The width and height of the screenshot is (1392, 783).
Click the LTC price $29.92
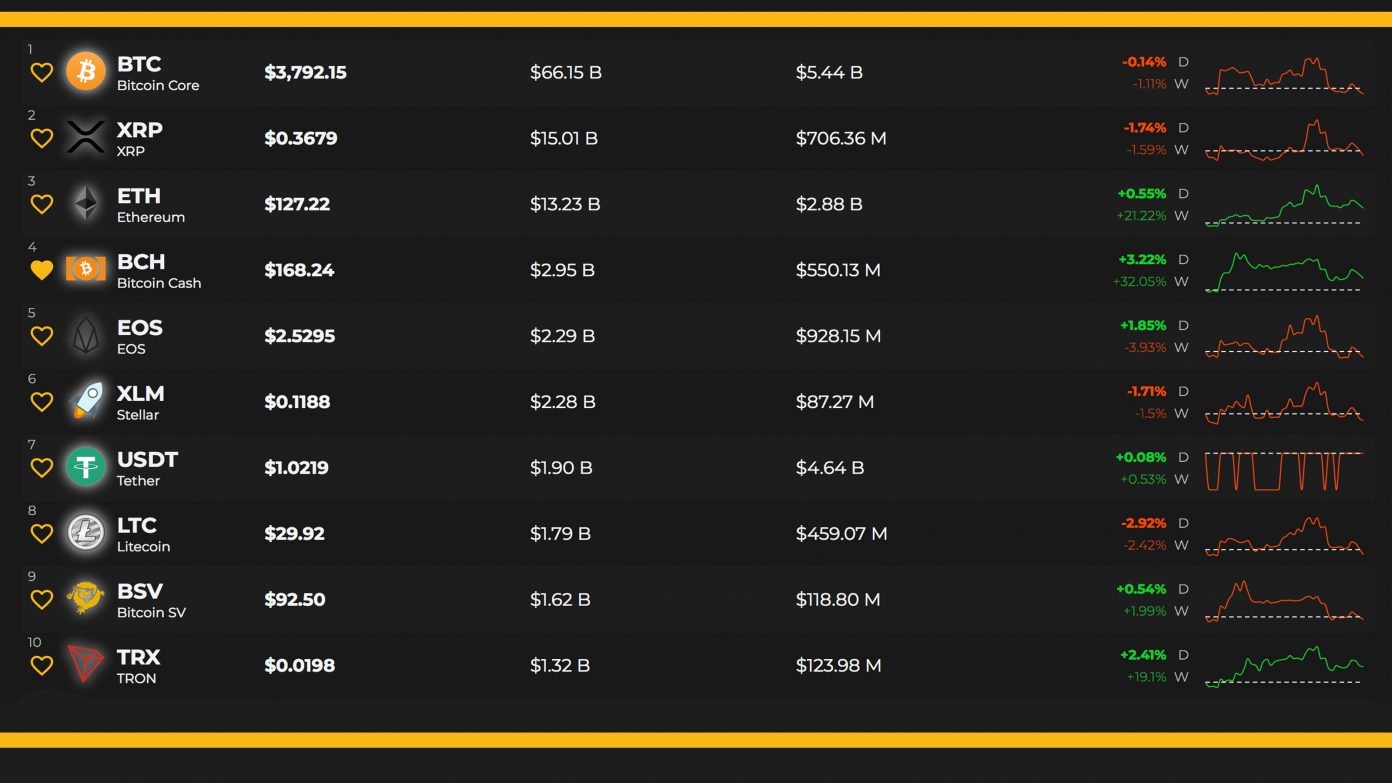pos(294,534)
